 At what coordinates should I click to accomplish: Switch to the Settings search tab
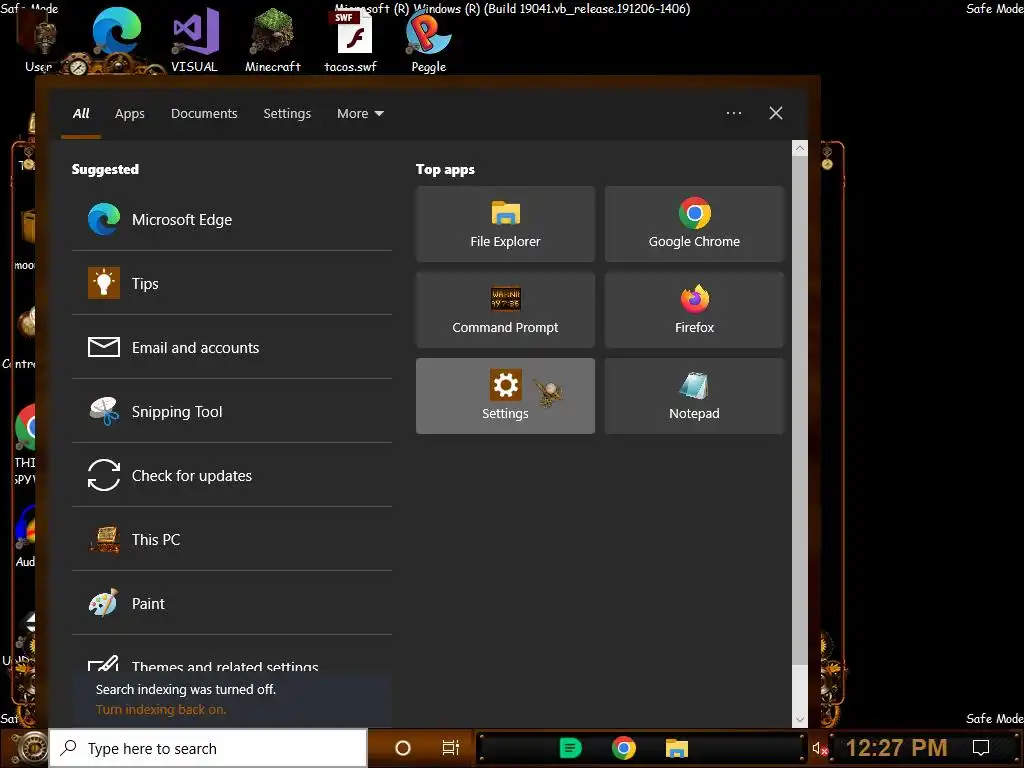[x=287, y=113]
